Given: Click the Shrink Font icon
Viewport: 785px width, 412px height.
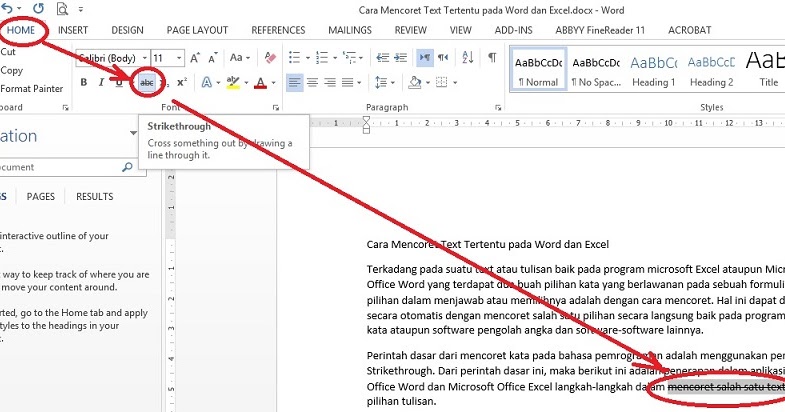Looking at the screenshot, I should click(x=213, y=58).
